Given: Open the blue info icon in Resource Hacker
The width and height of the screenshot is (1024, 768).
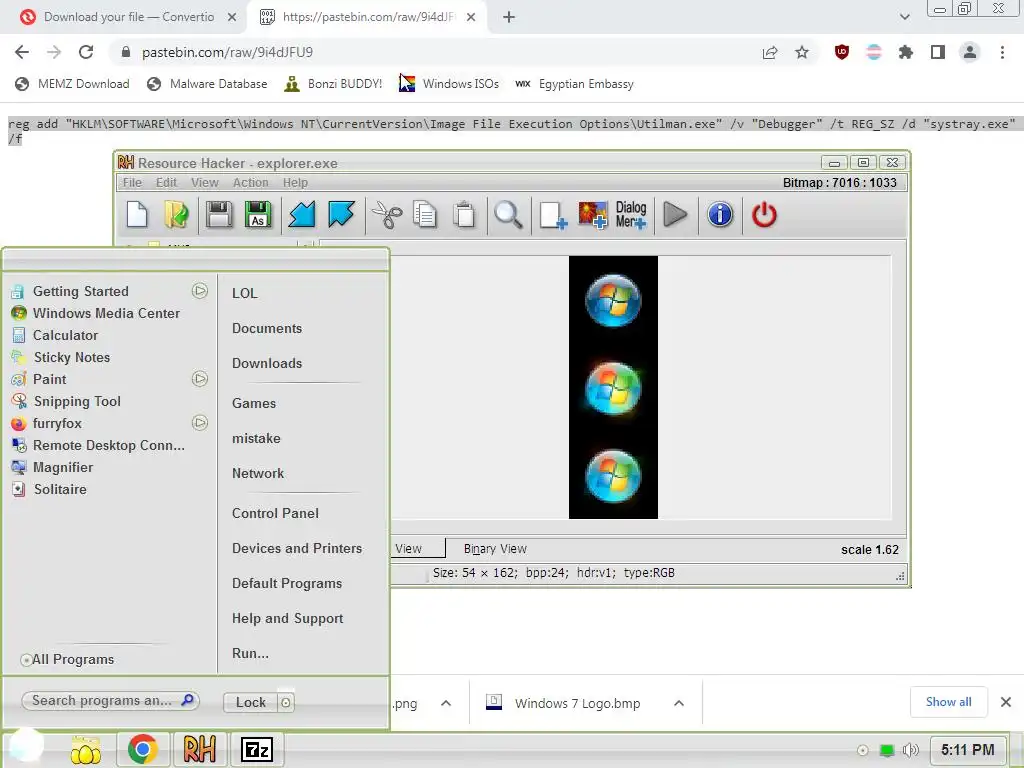Looking at the screenshot, I should tap(720, 215).
